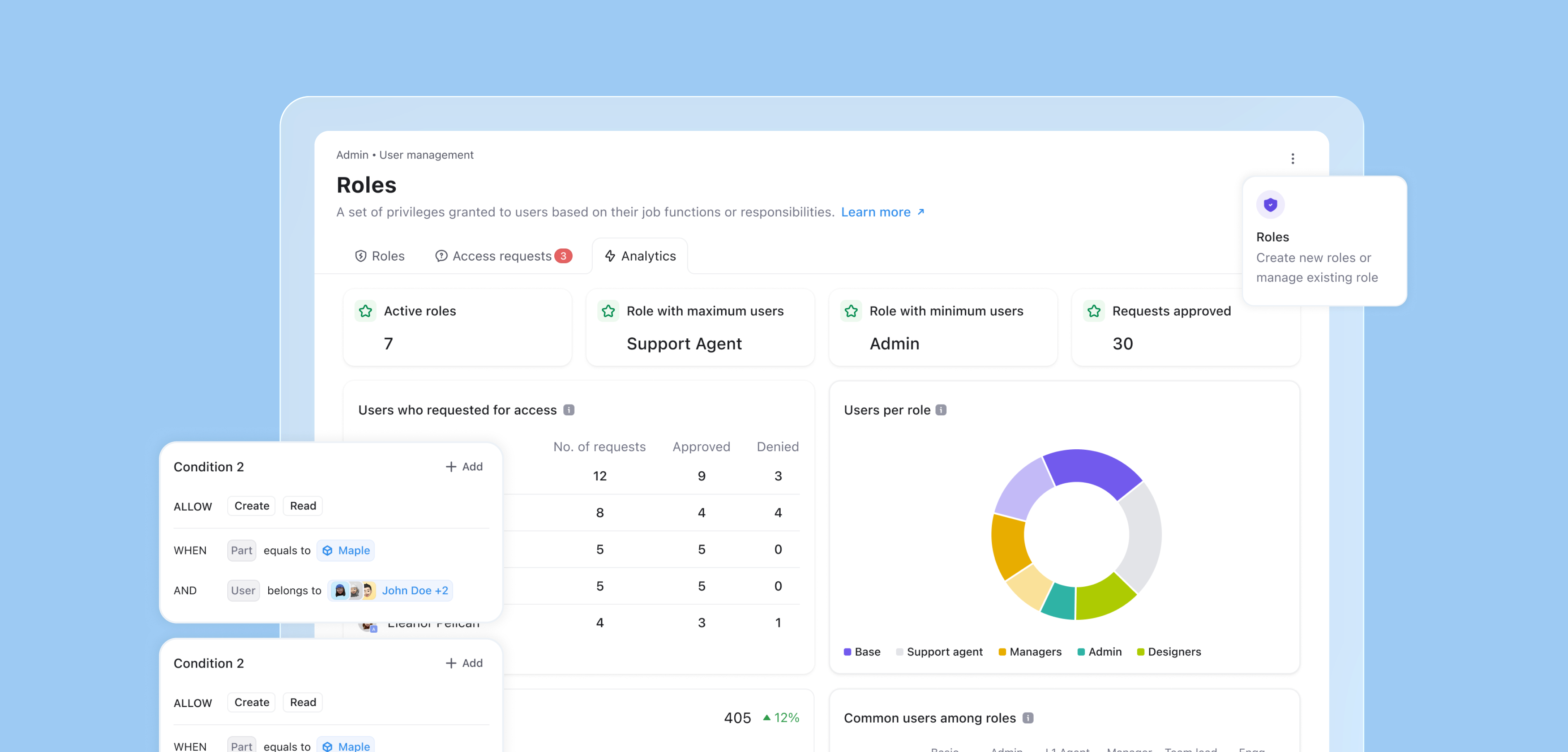Click the No. of requests column header
Viewport: 1568px width, 752px height.
click(599, 447)
